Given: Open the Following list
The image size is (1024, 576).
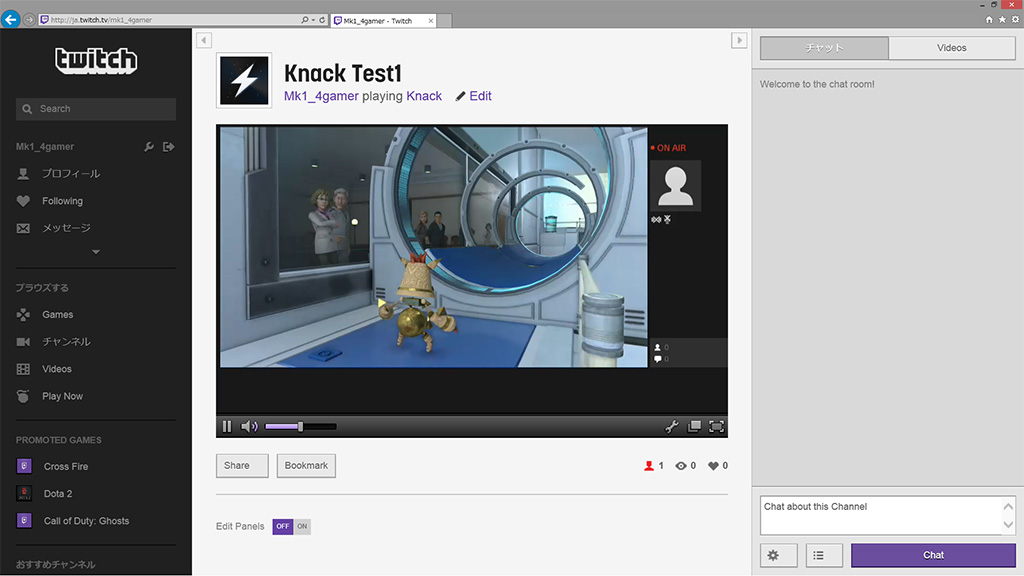Looking at the screenshot, I should (x=63, y=201).
